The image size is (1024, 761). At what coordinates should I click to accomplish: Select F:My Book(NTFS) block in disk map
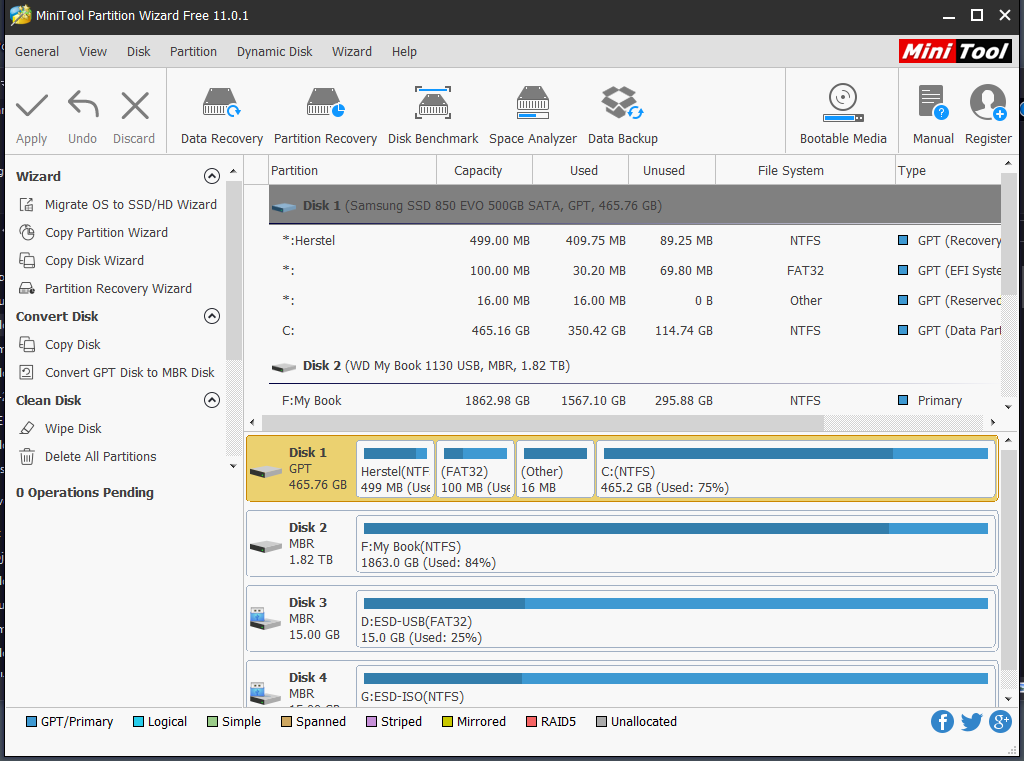tap(676, 544)
